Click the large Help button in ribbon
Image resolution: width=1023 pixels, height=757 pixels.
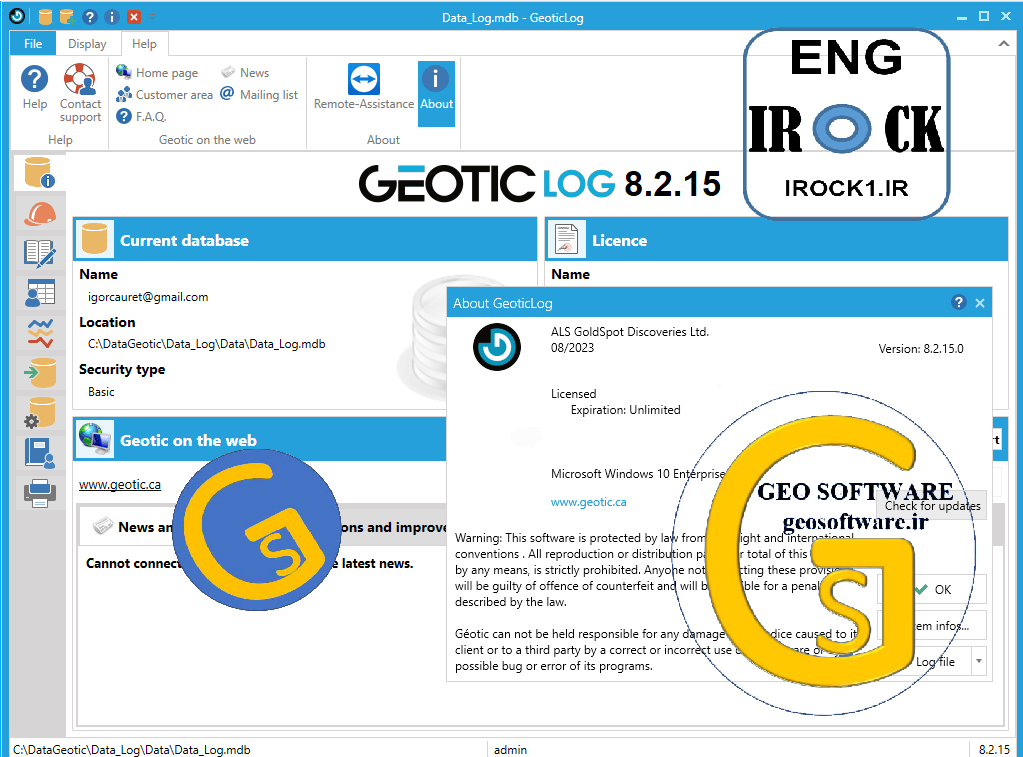click(x=35, y=87)
